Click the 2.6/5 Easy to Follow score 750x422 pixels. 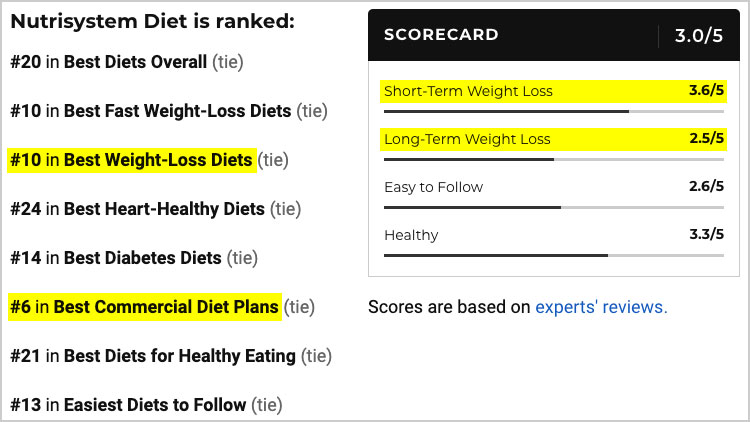pyautogui.click(x=706, y=186)
